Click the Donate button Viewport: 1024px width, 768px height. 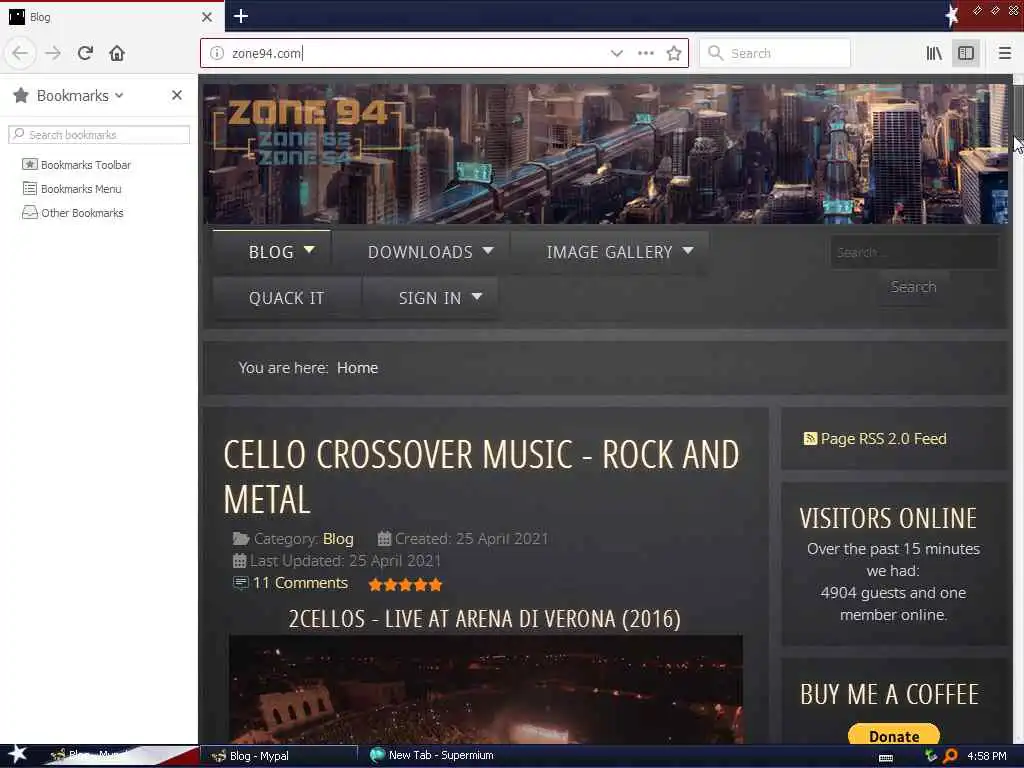(894, 734)
